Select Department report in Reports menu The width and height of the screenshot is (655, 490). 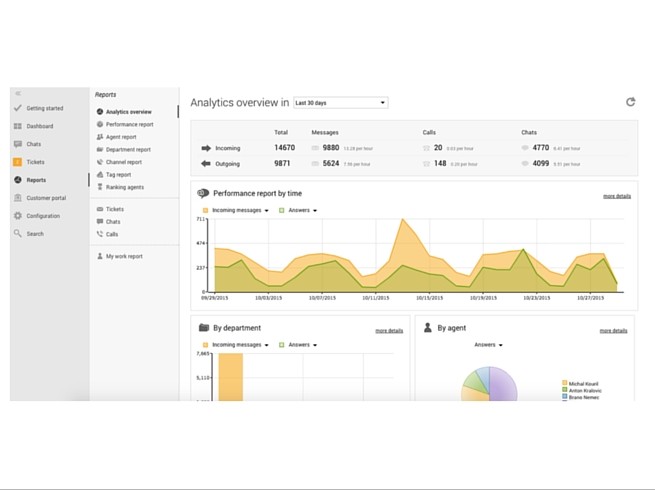128,150
